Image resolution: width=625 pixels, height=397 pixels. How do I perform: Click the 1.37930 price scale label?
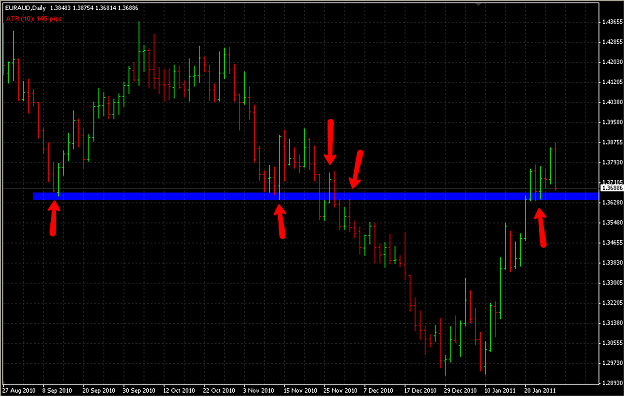tap(612, 162)
